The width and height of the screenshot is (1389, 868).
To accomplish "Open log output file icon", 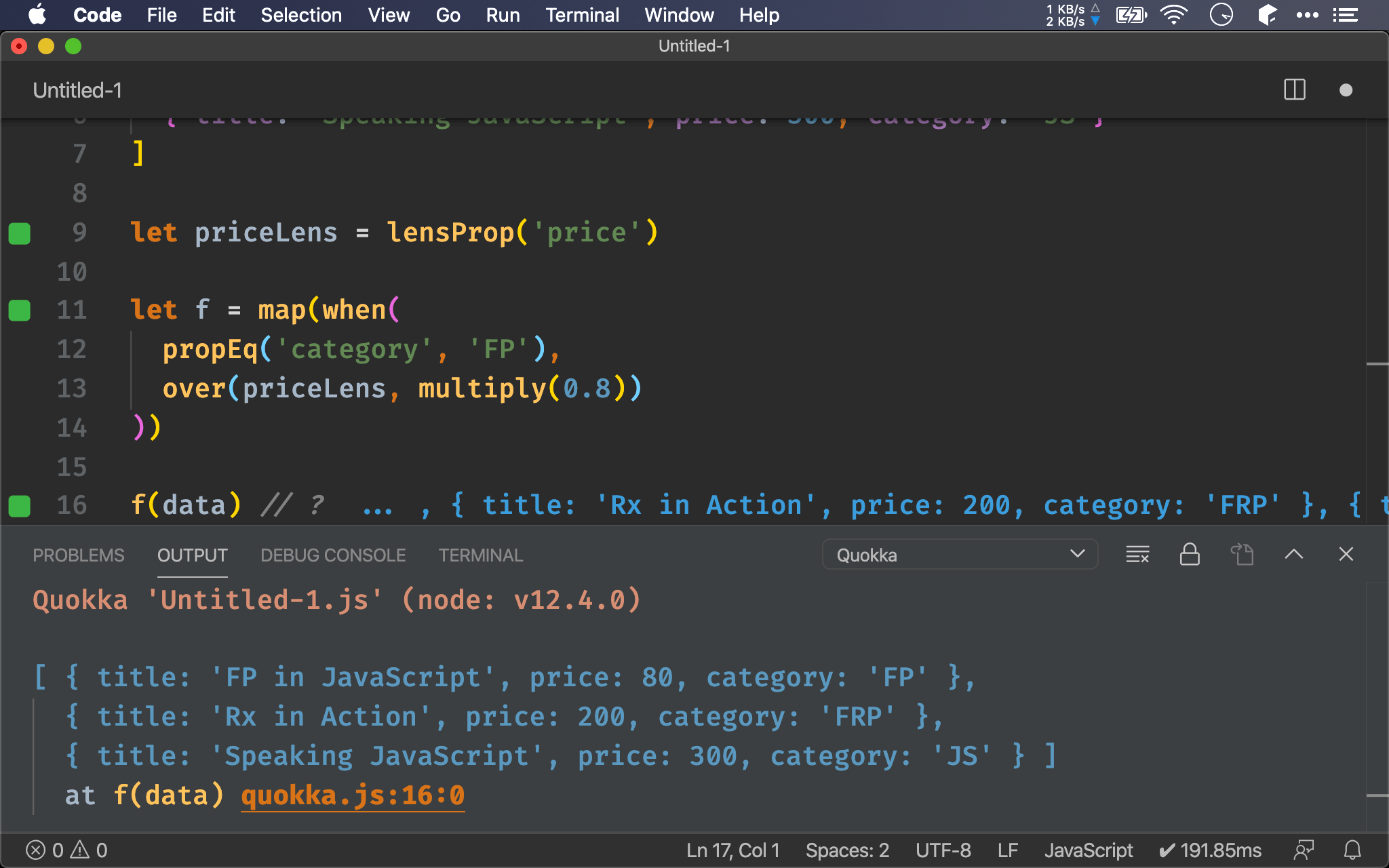I will pos(1242,555).
